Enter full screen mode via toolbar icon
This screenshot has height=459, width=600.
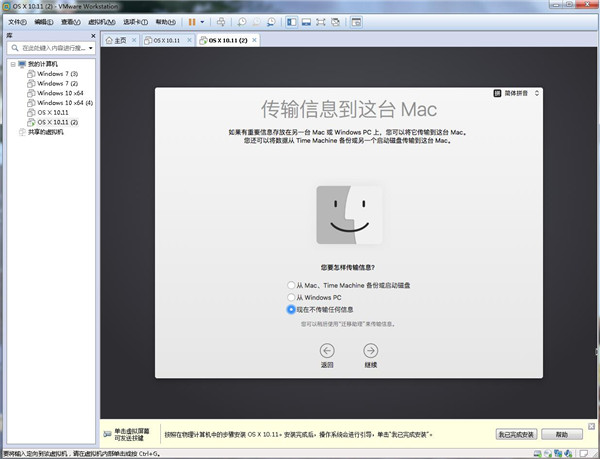point(321,22)
